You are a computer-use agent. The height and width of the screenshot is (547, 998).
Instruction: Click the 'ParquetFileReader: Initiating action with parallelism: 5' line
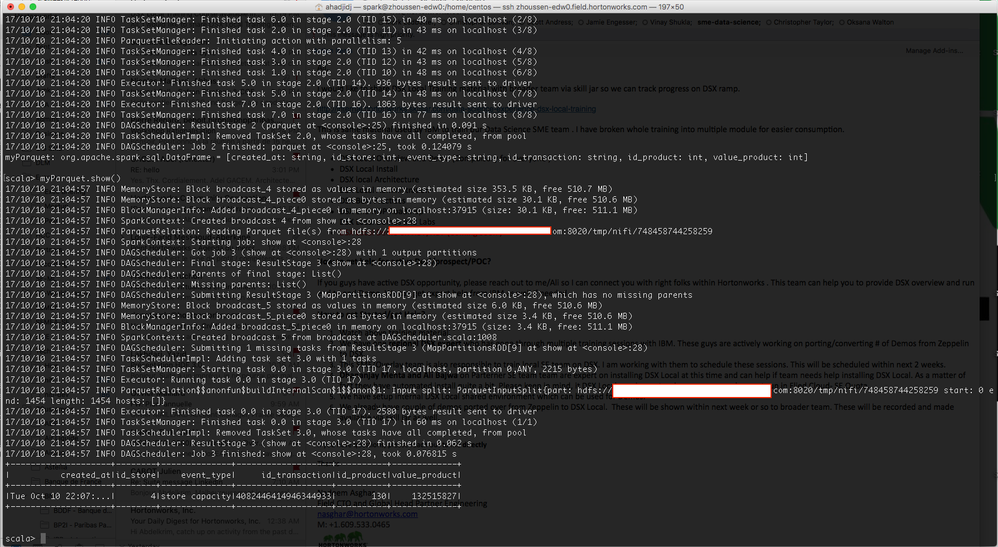pyautogui.click(x=203, y=41)
